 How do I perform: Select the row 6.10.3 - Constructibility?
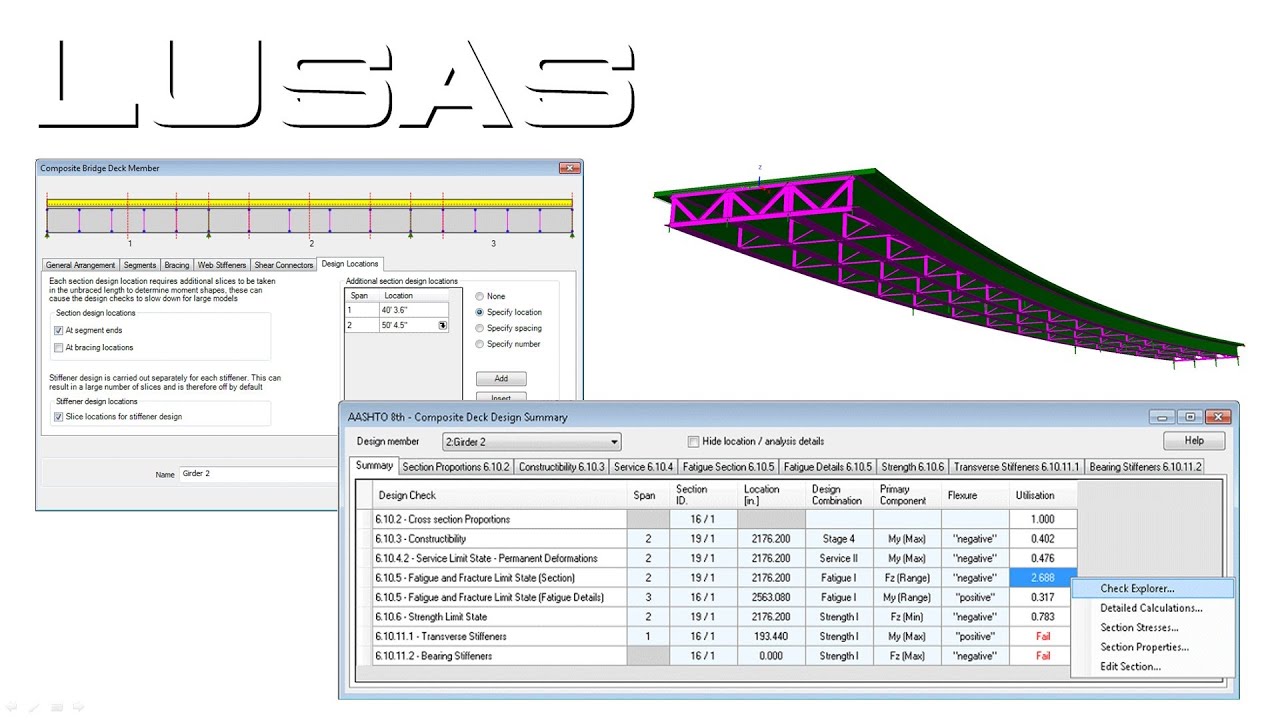717,539
